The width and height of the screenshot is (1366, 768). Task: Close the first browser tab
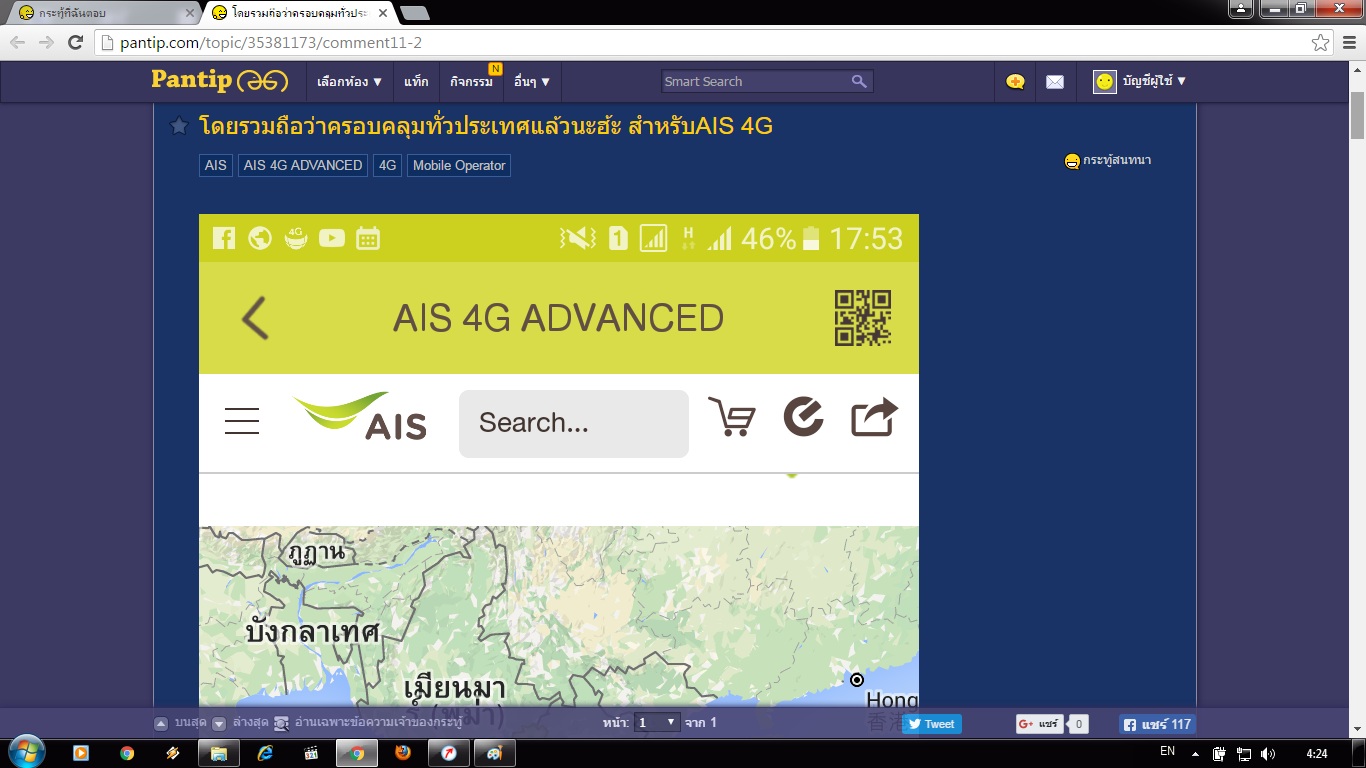click(189, 14)
